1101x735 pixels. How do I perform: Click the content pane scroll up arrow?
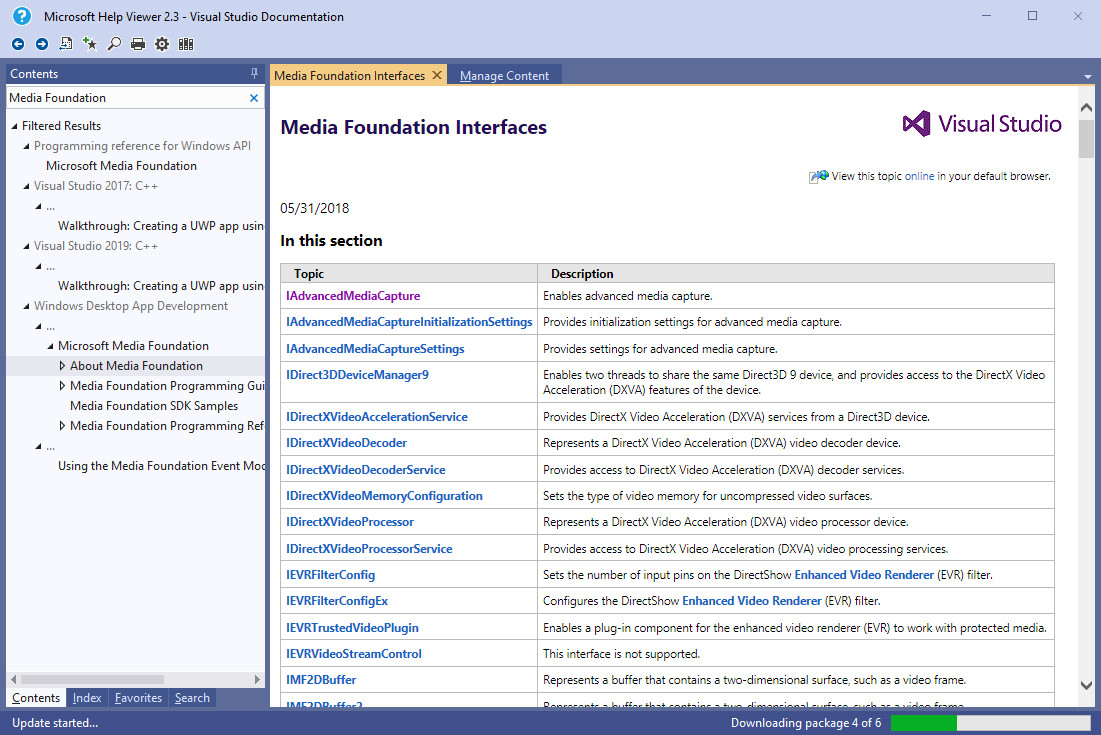(x=1086, y=107)
